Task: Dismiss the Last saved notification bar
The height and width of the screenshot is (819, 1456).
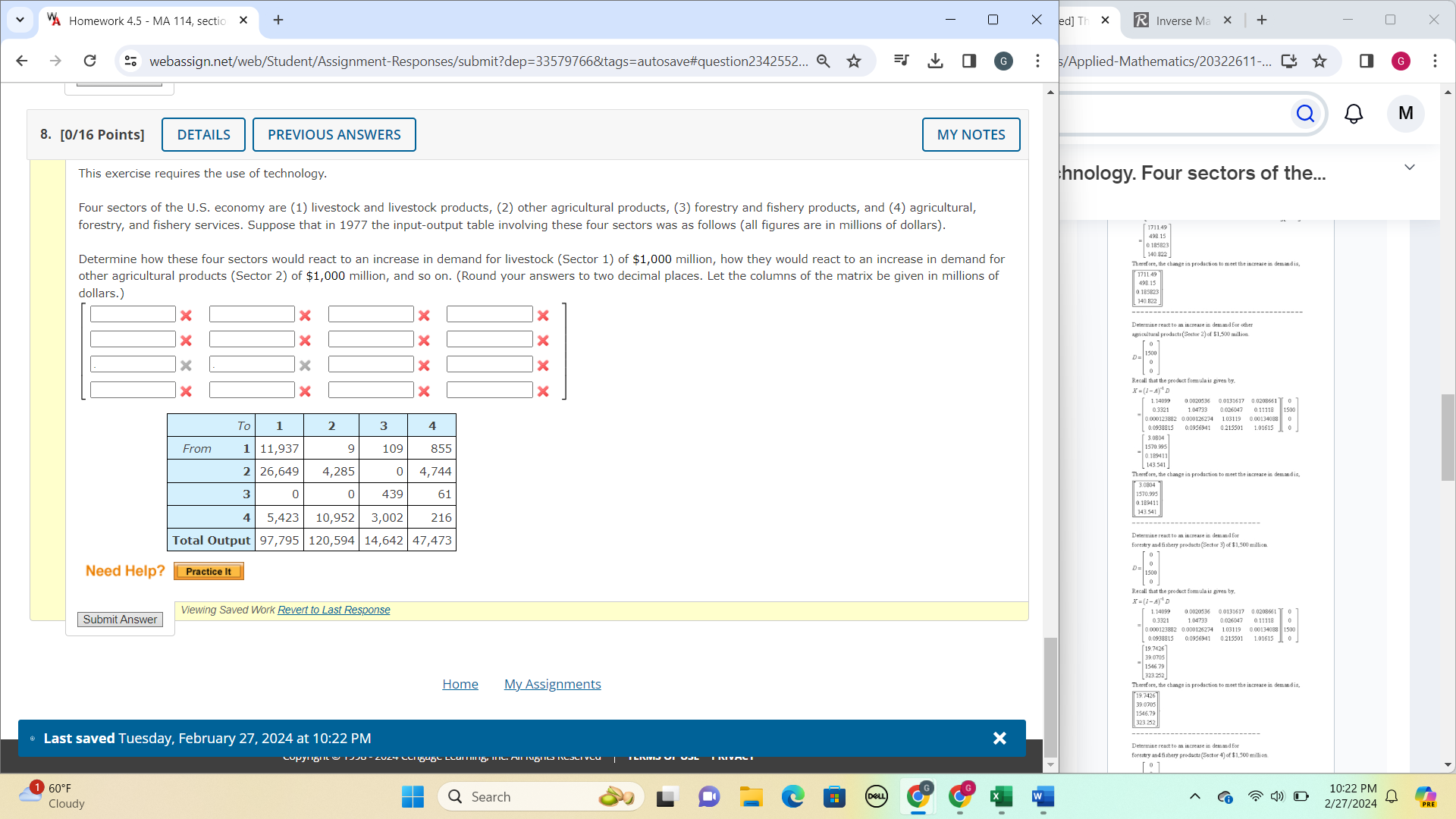Action: [x=999, y=738]
